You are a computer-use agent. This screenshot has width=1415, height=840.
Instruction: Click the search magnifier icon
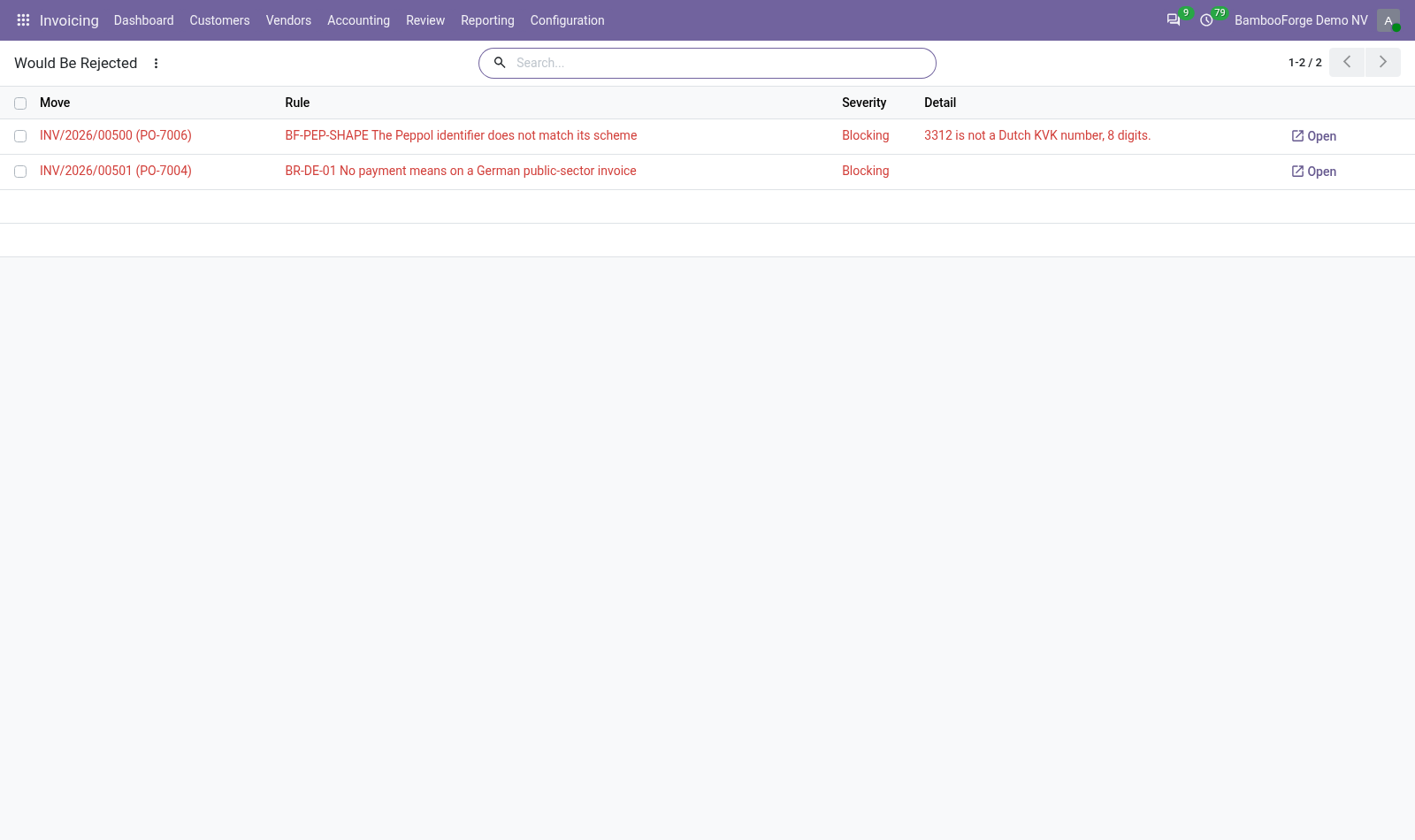click(x=499, y=63)
